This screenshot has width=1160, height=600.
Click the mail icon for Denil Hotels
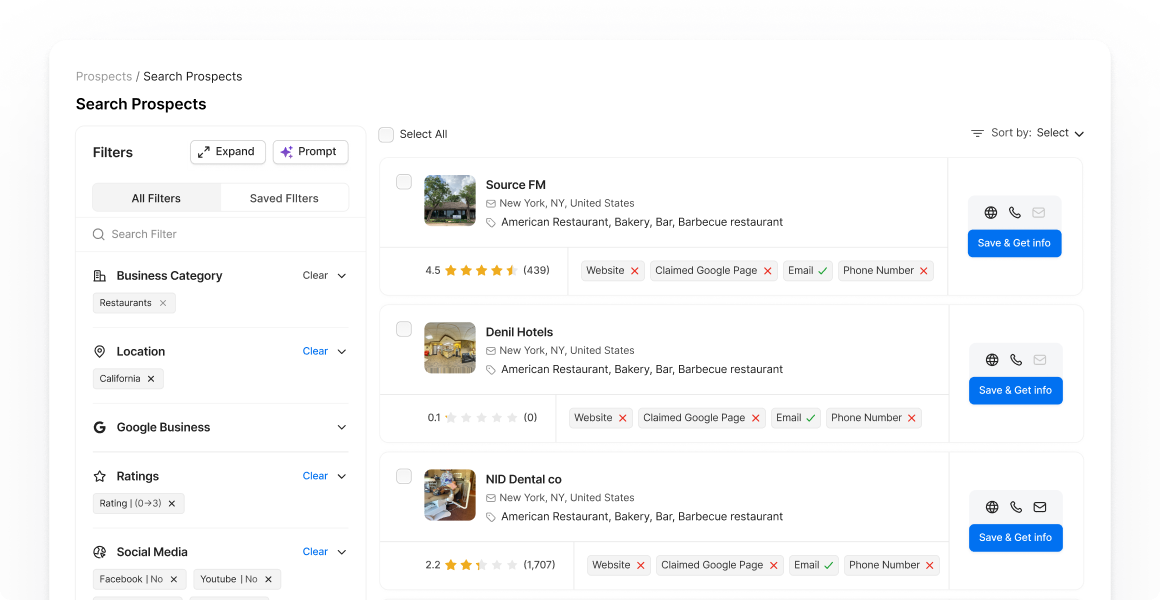click(x=1040, y=360)
